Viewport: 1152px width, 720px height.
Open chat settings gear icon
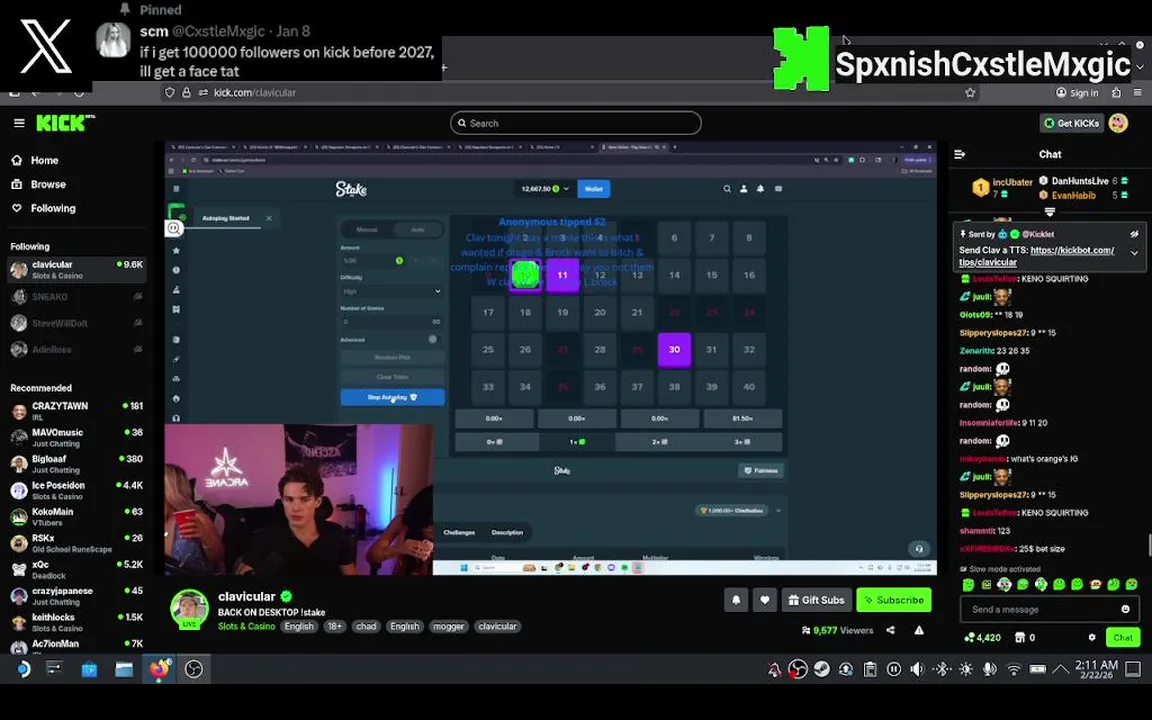click(1092, 638)
